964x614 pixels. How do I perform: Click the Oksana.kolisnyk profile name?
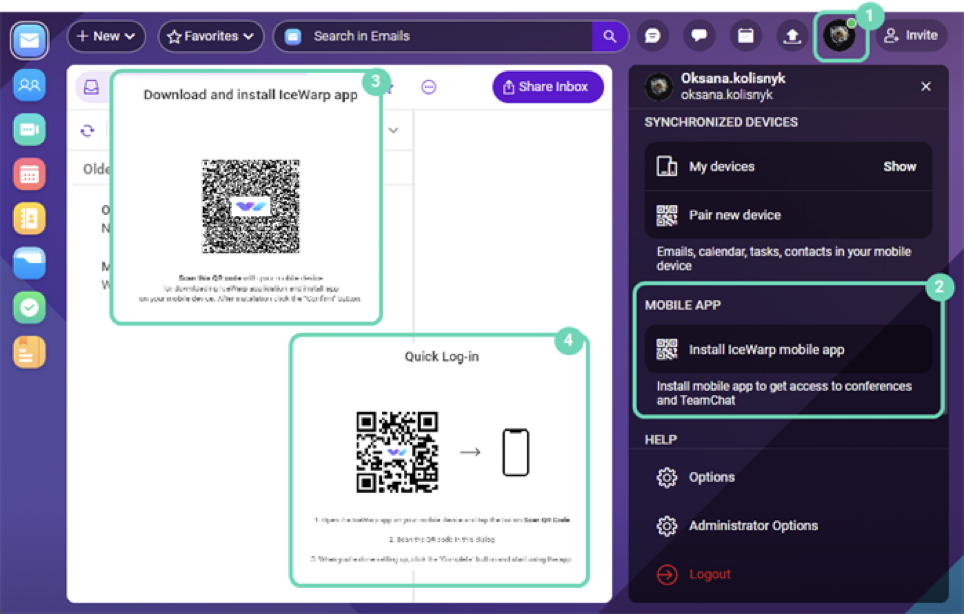tap(733, 79)
